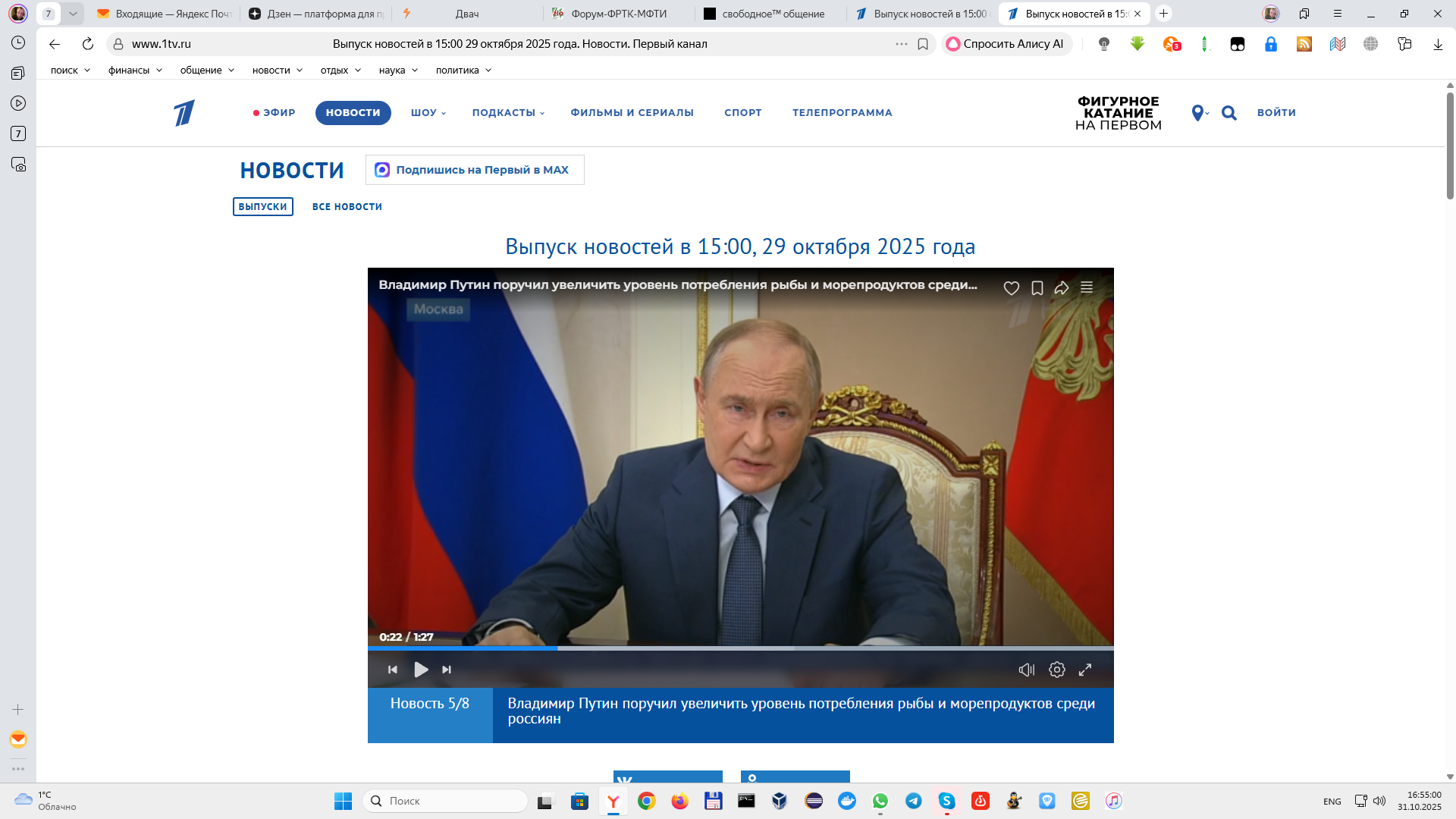Open the video playlist menu icon
Screen dimensions: 1456x819
click(1087, 288)
